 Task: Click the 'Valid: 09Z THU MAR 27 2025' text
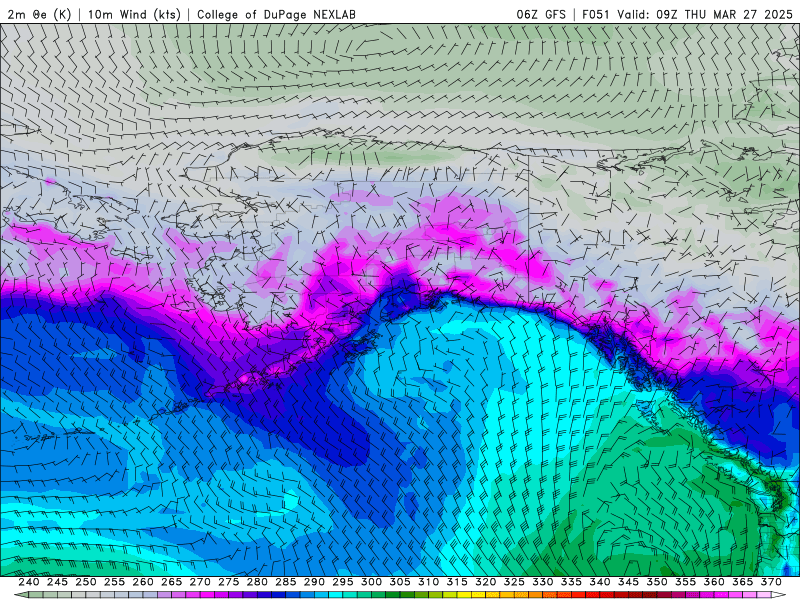click(705, 14)
